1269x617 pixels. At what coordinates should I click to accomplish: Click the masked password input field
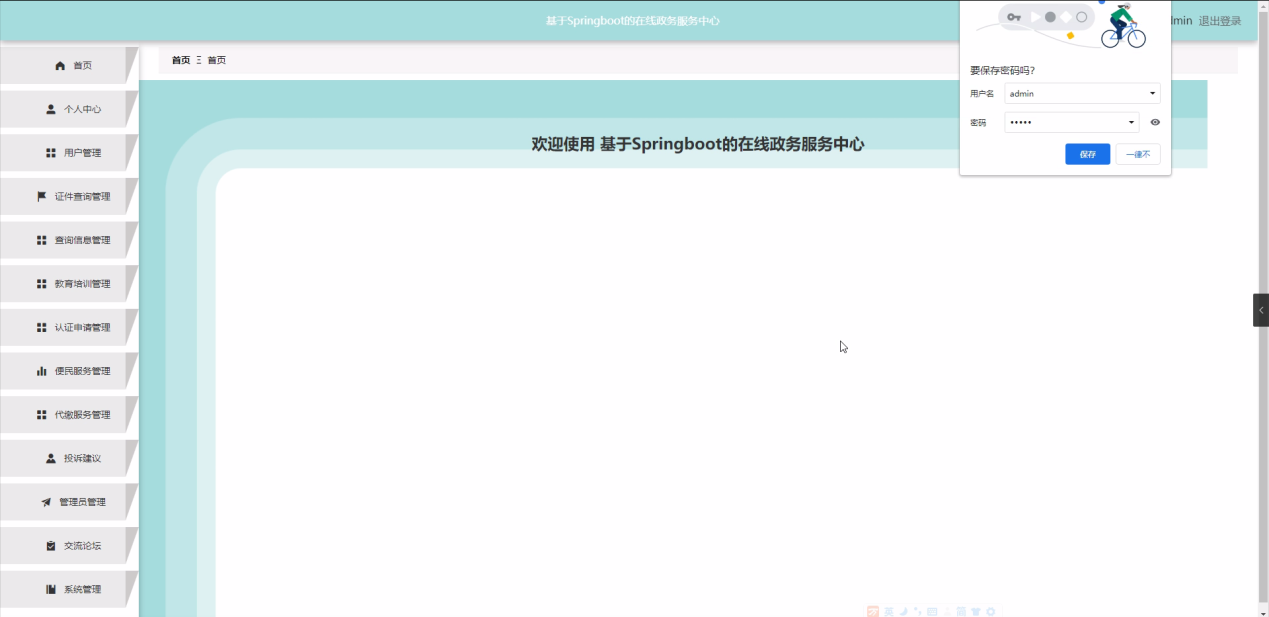click(x=1065, y=121)
